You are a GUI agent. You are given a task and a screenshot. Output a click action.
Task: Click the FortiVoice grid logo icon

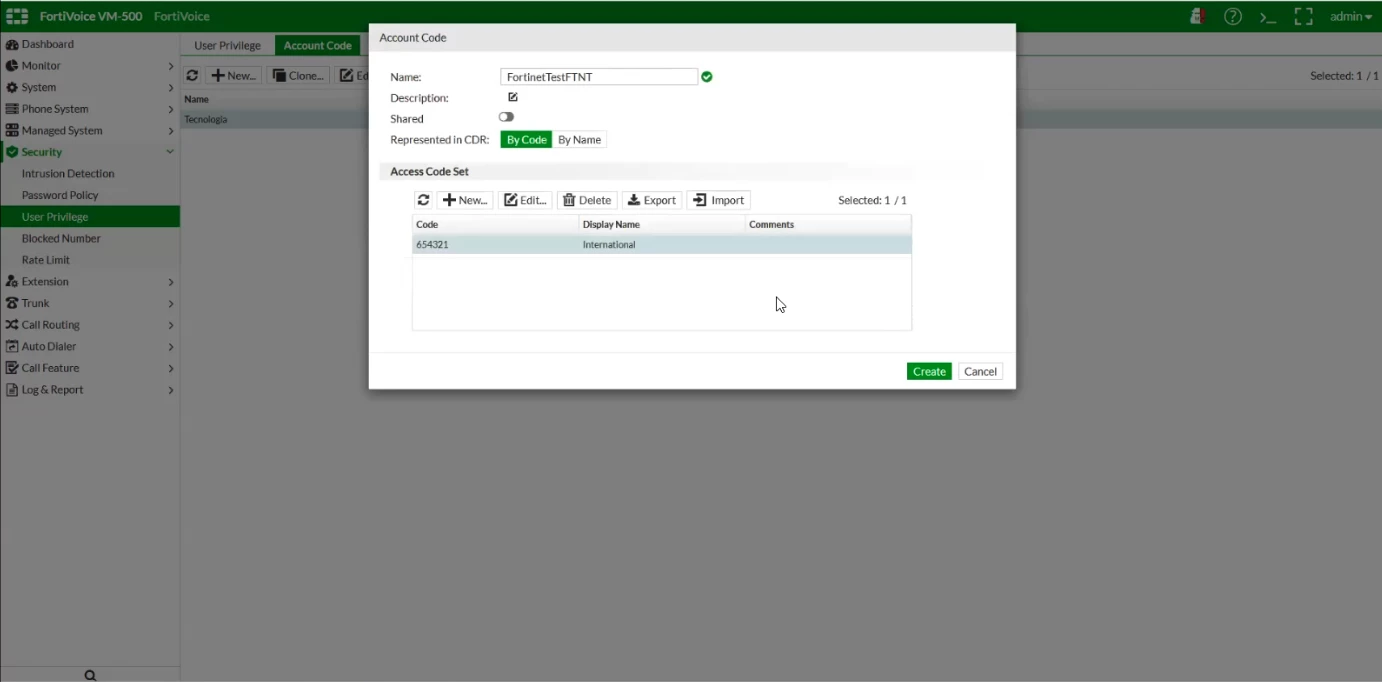[x=17, y=16]
